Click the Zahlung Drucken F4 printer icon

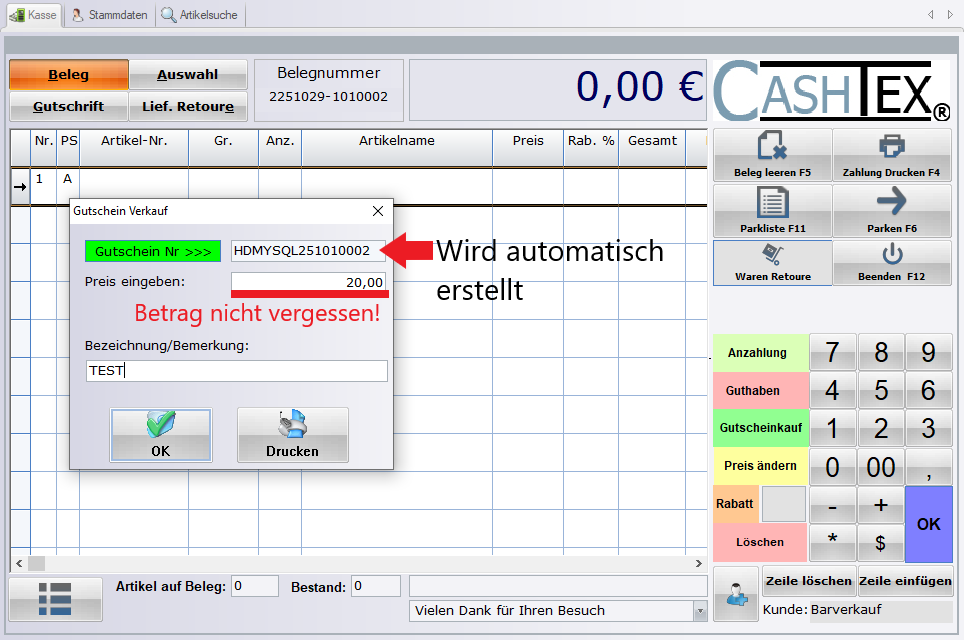click(x=890, y=148)
